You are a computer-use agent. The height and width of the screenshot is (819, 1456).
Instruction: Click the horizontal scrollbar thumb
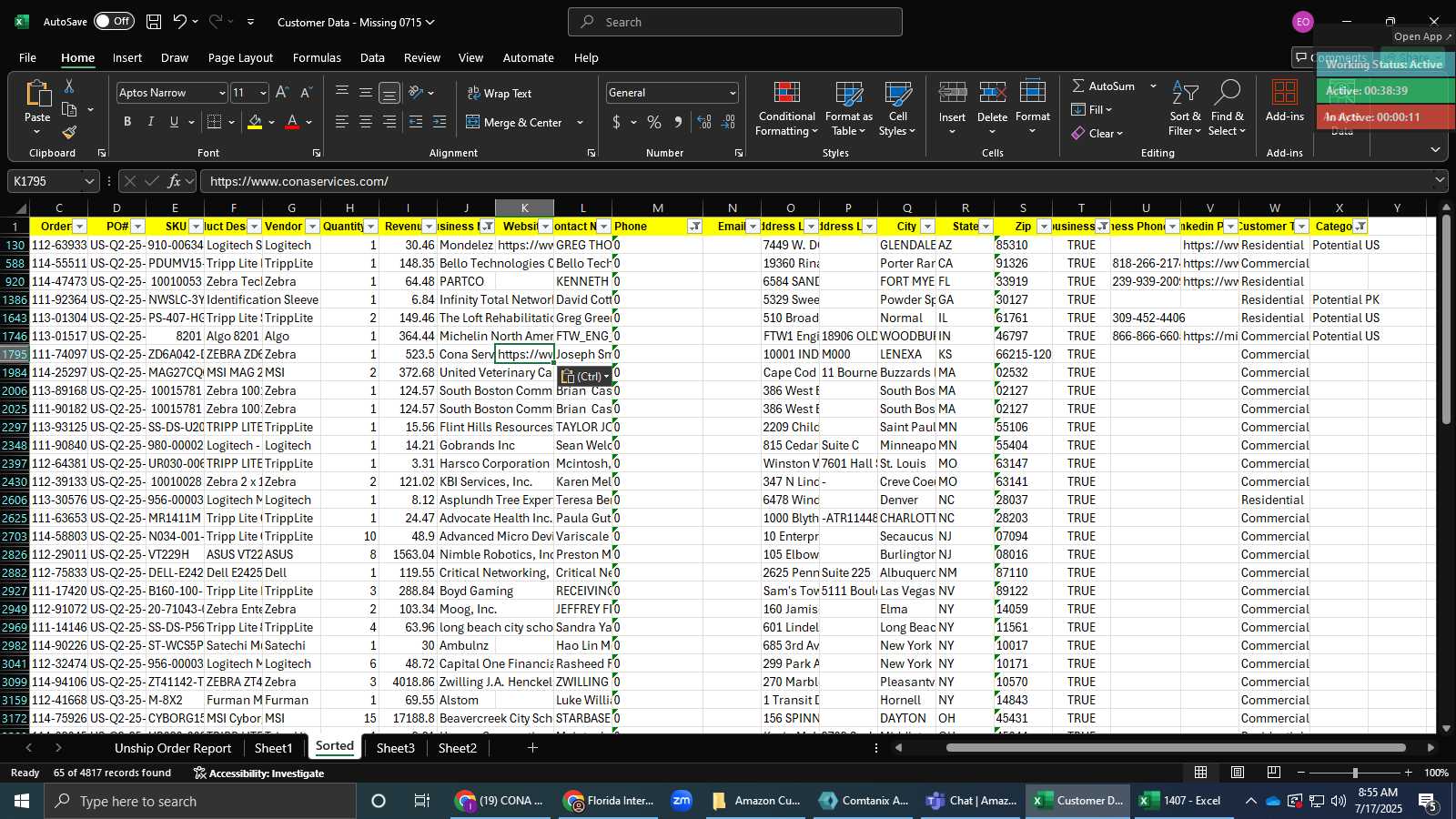[x=1176, y=748]
